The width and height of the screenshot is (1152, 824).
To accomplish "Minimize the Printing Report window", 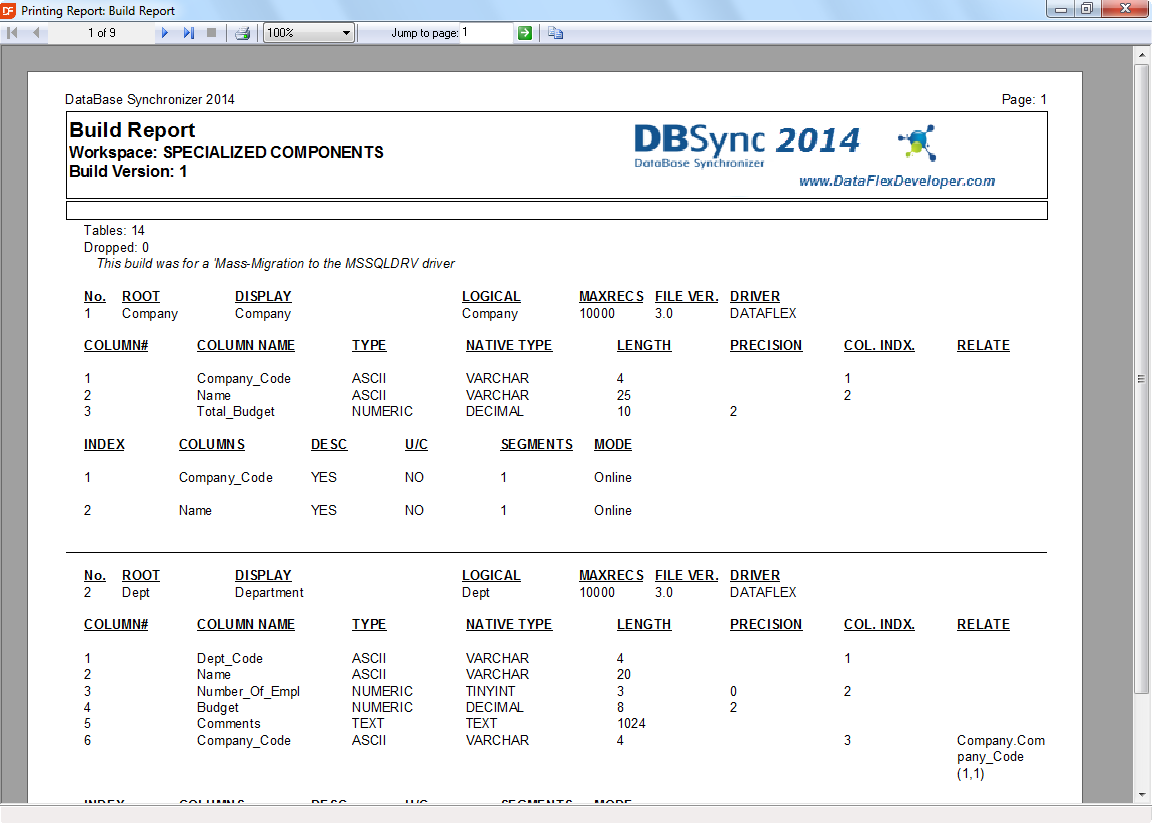I will click(x=1061, y=9).
